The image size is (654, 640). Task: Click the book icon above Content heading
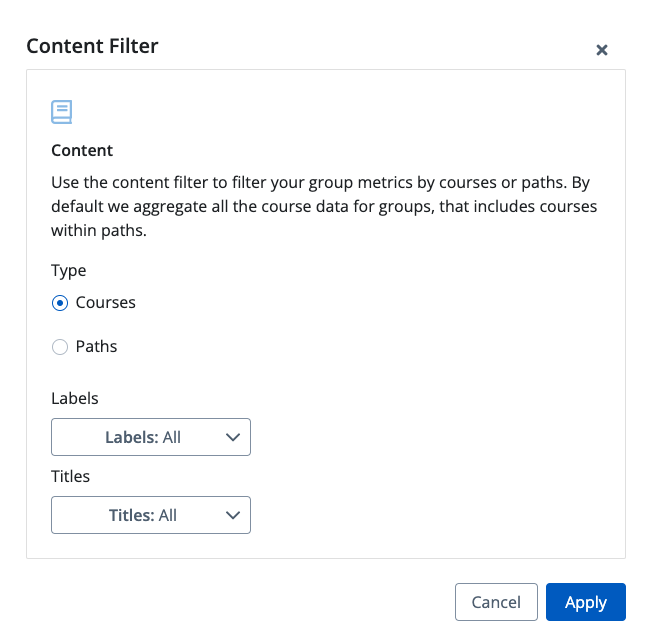(x=62, y=111)
